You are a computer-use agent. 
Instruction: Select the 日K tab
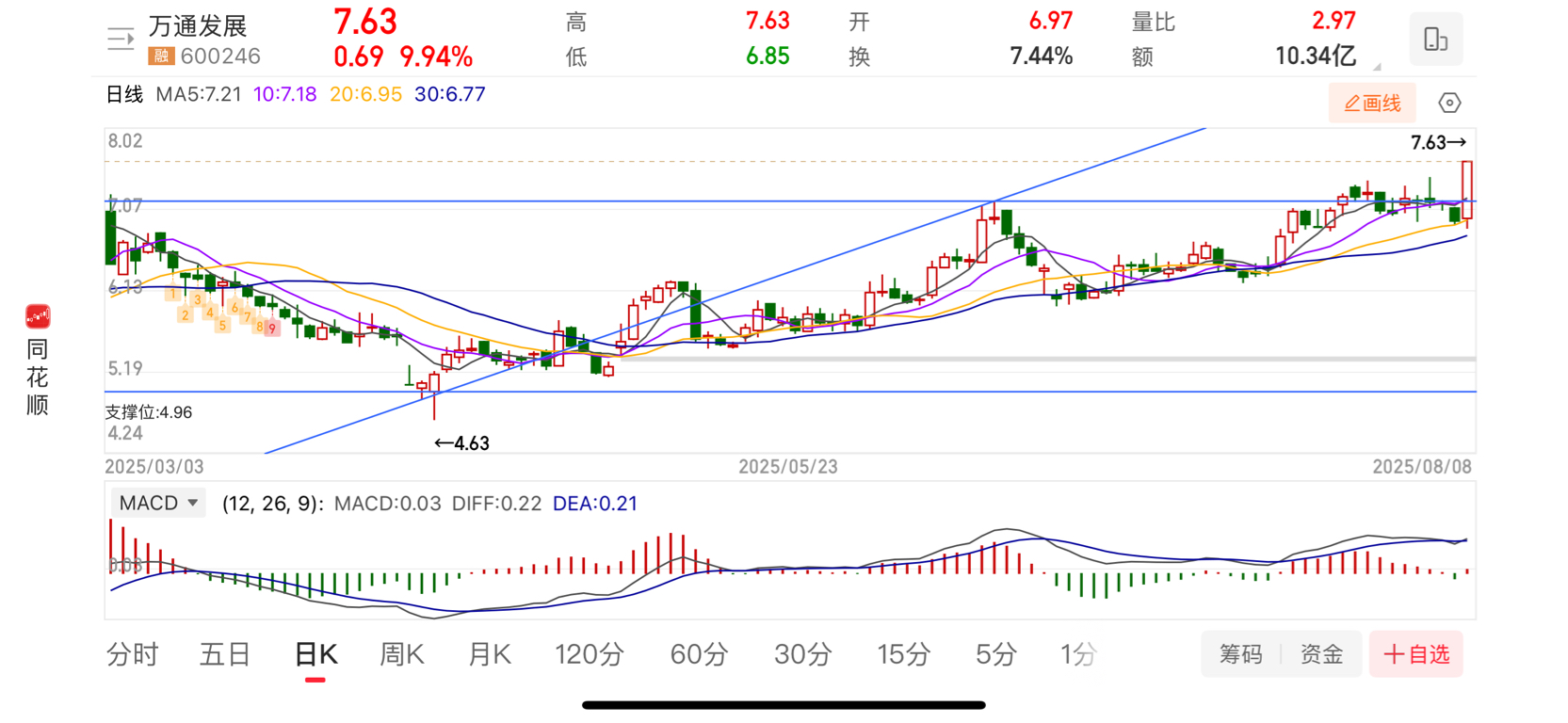[x=315, y=654]
